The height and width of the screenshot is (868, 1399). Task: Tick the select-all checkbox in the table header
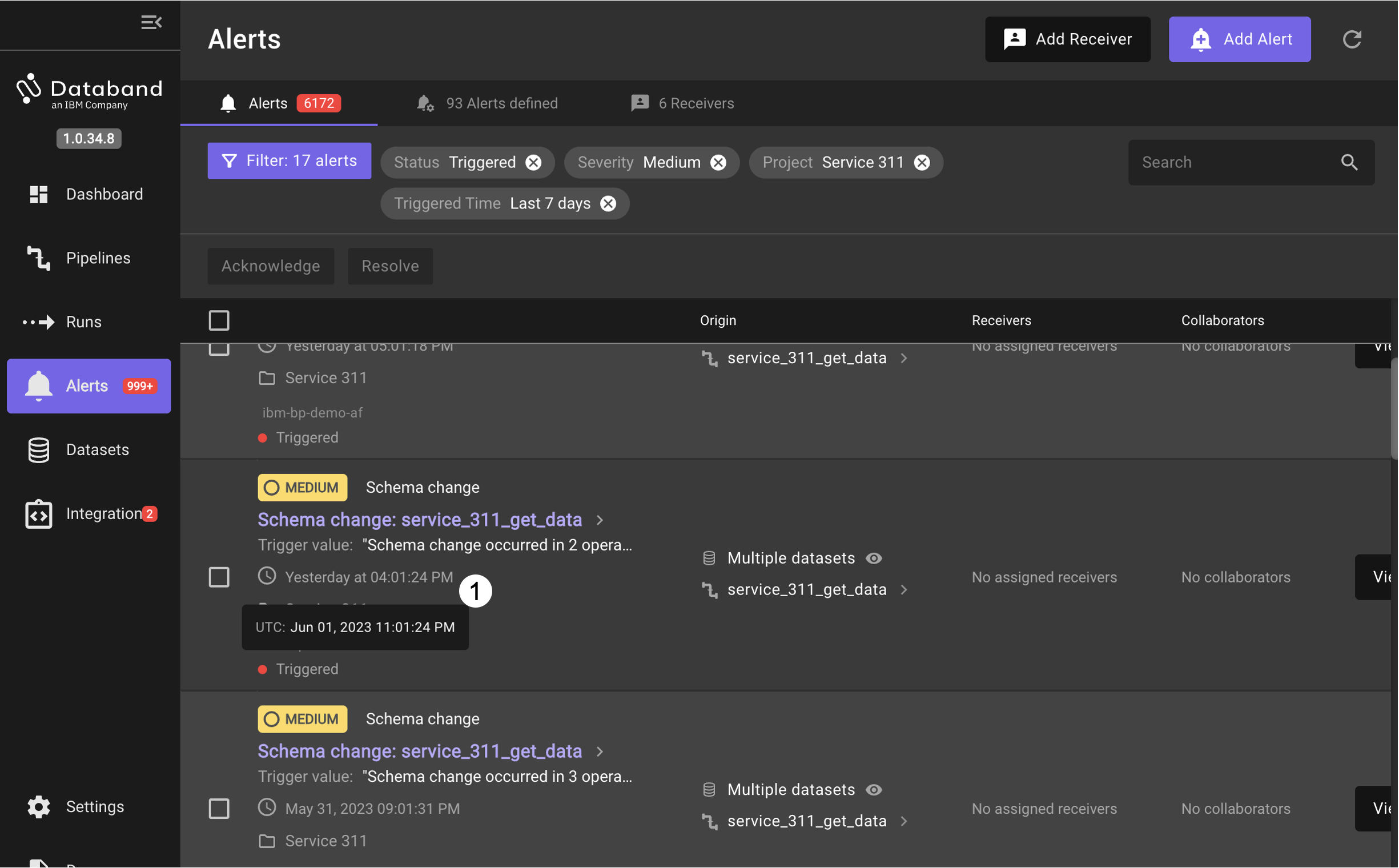click(219, 320)
